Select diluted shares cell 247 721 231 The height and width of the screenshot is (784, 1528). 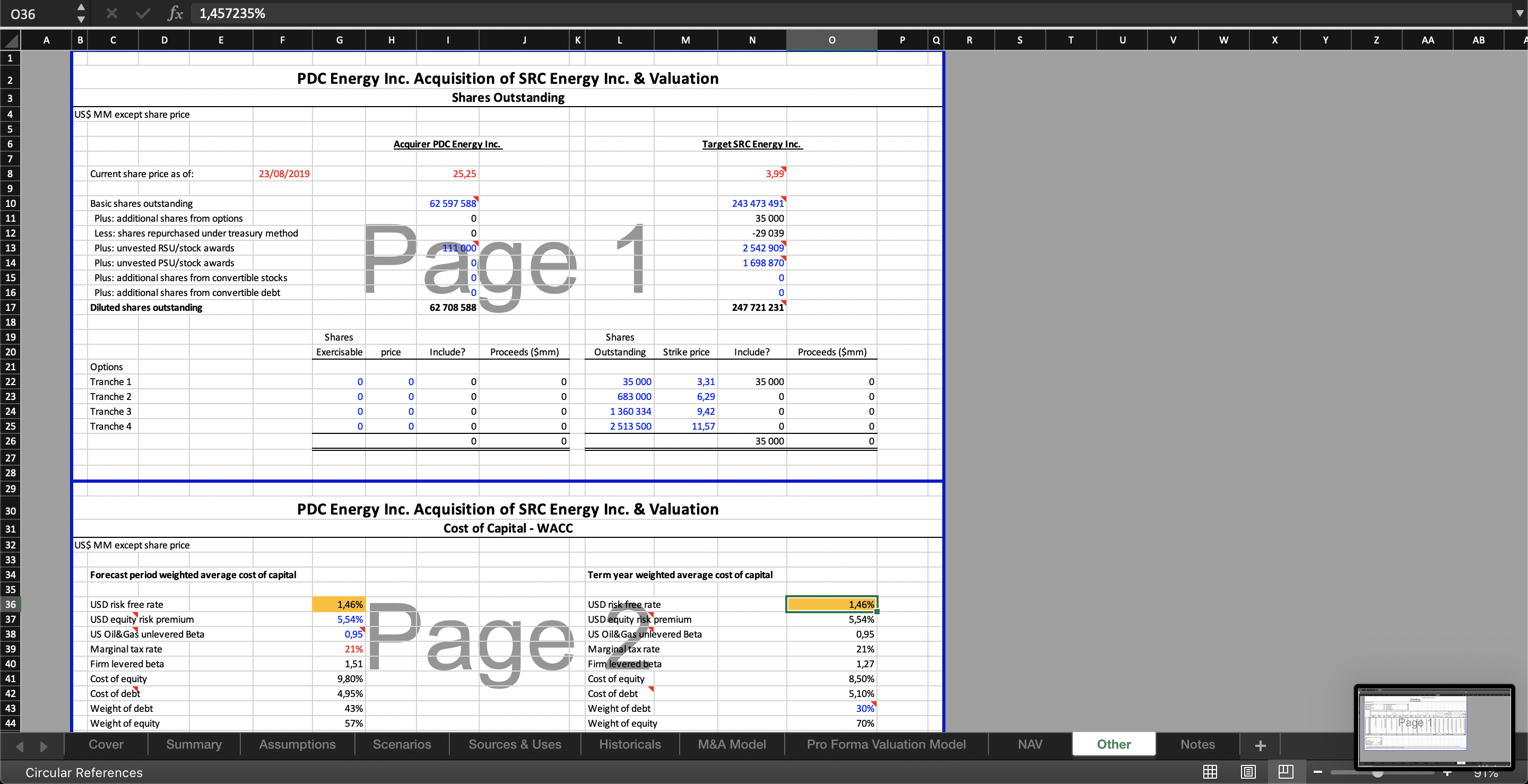752,307
